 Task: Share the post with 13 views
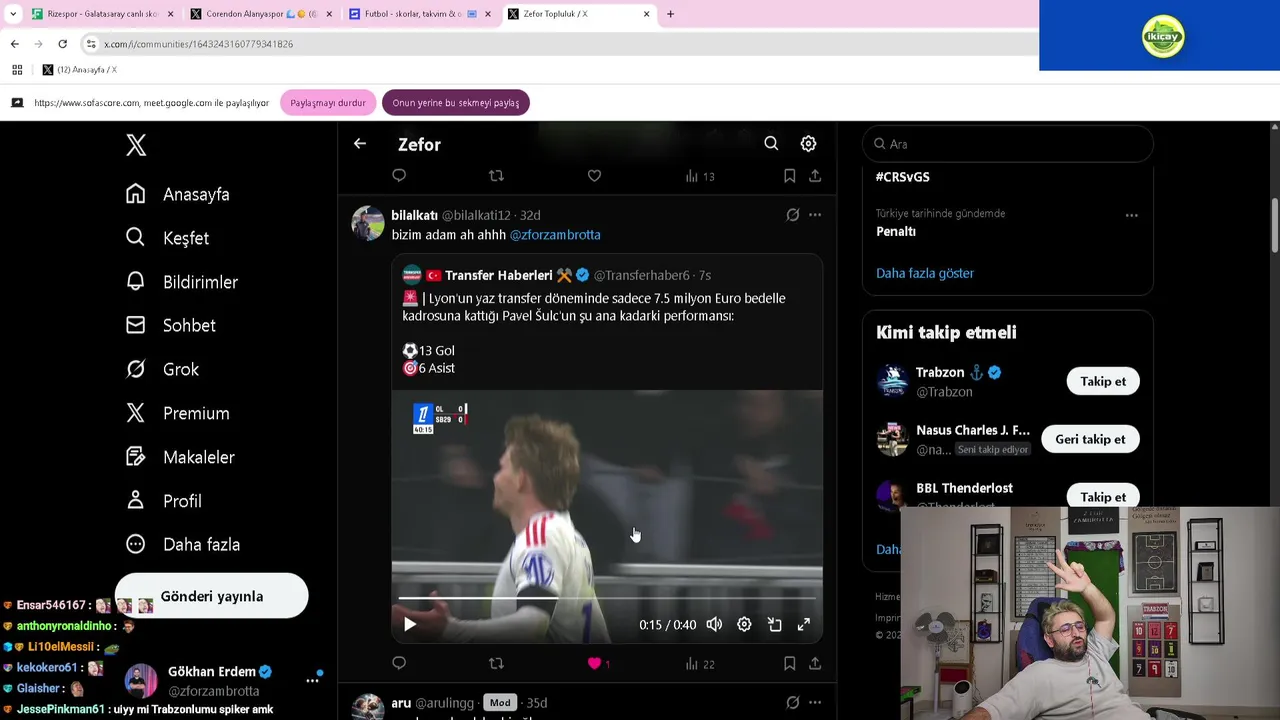tap(815, 176)
